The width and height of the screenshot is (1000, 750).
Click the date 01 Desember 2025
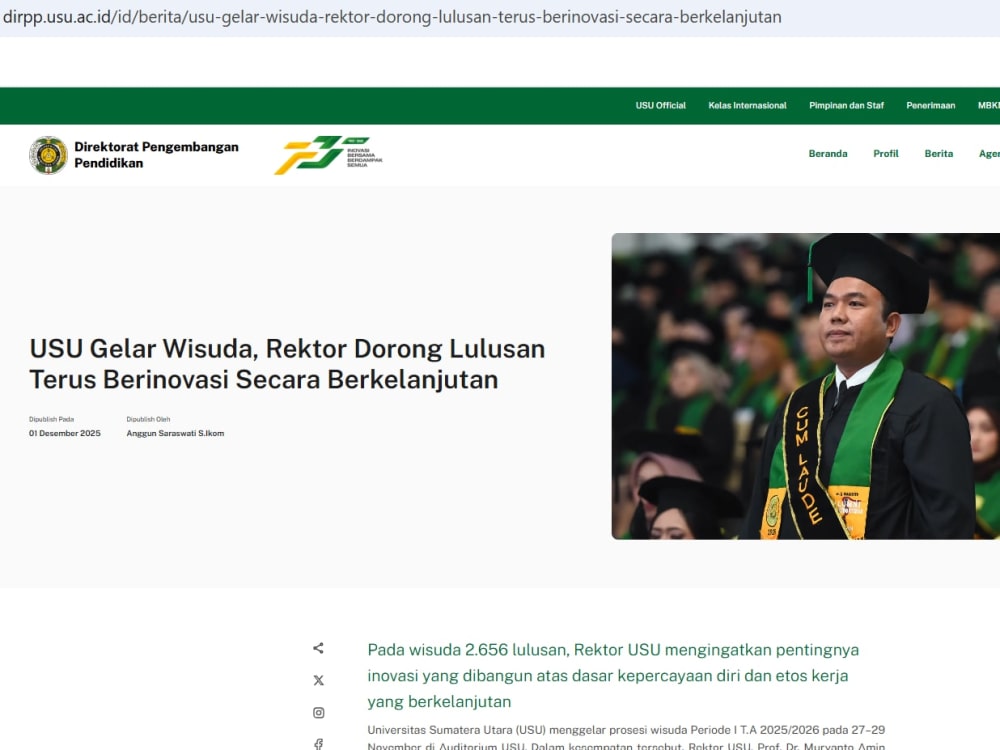pyautogui.click(x=64, y=433)
